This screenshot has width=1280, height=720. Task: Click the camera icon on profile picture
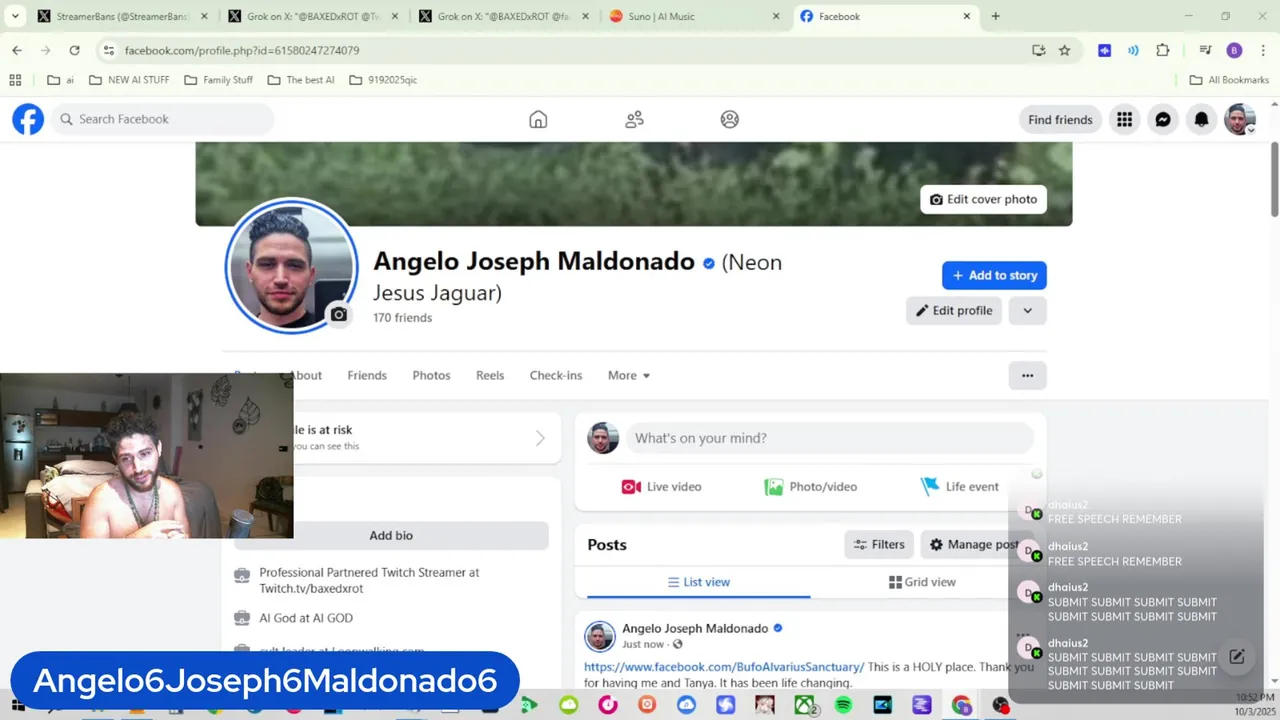339,315
